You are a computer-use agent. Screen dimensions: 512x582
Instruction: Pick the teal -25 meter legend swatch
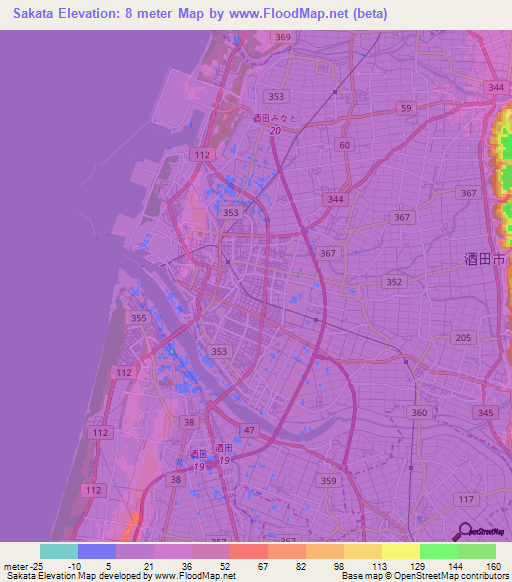59,552
